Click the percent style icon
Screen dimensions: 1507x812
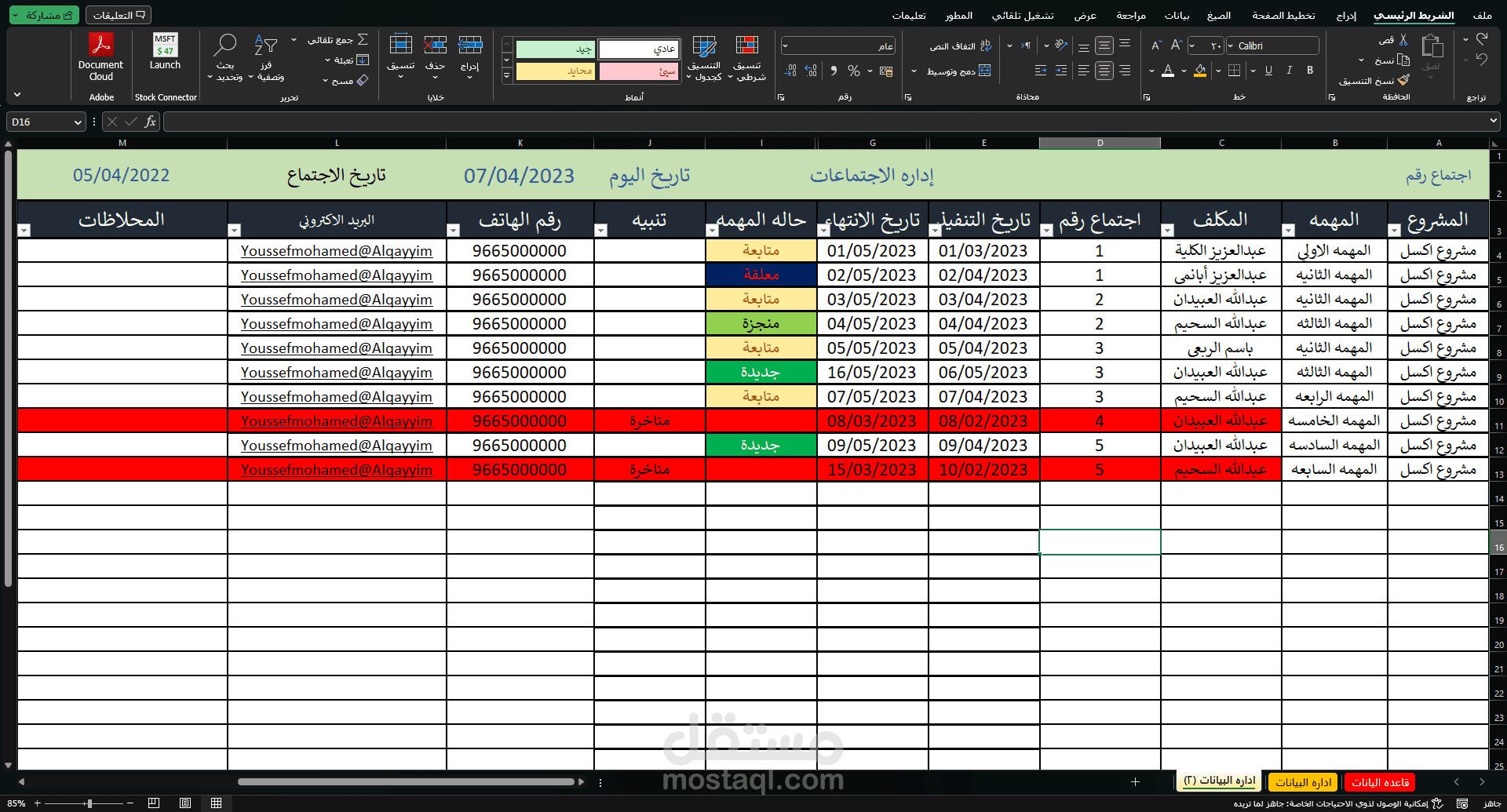coord(854,71)
